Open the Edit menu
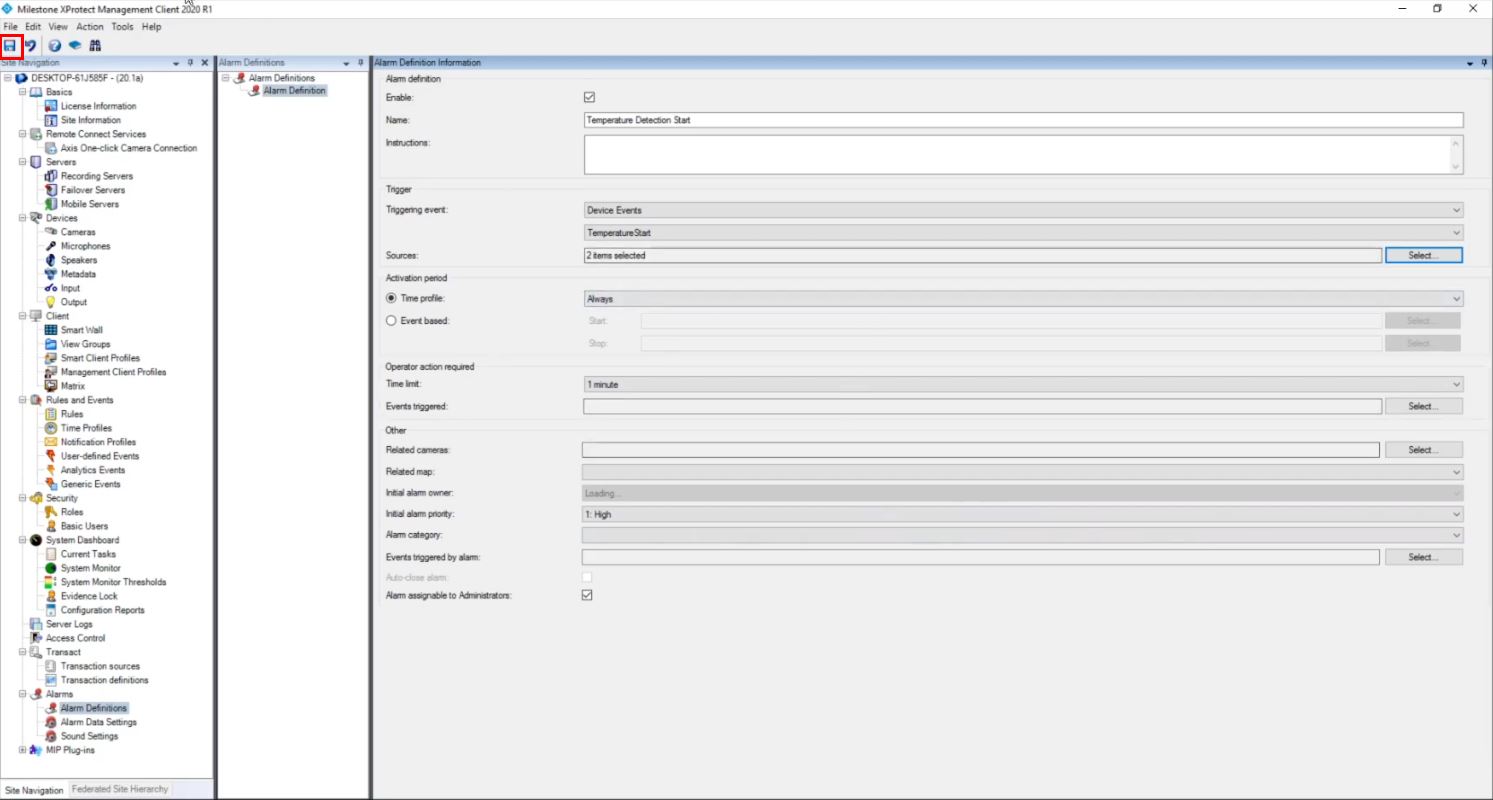Screen dimensions: 1493x800 pyautogui.click(x=33, y=27)
